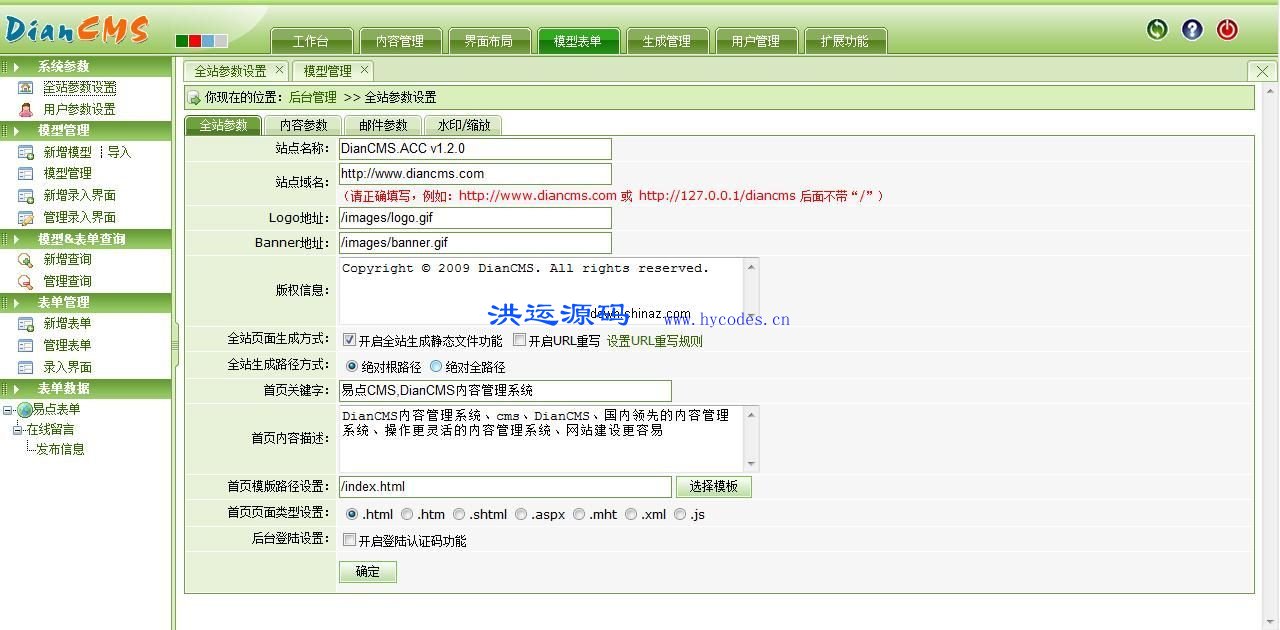
Task: Collapse the 表单管理 sidebar section
Action: coord(86,302)
